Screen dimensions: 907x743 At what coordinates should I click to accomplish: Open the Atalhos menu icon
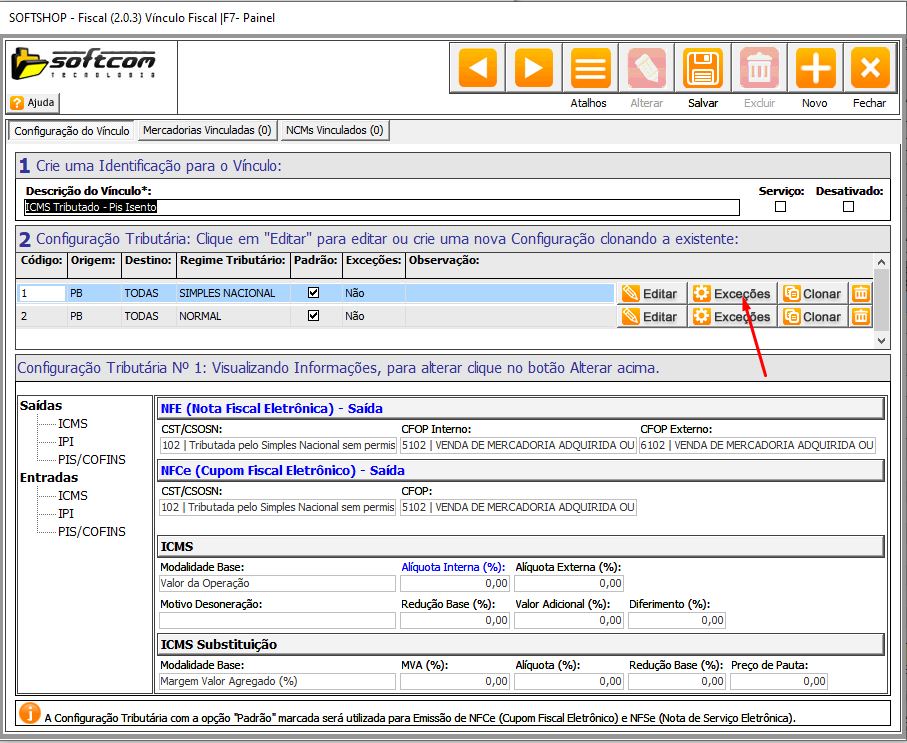(x=590, y=69)
